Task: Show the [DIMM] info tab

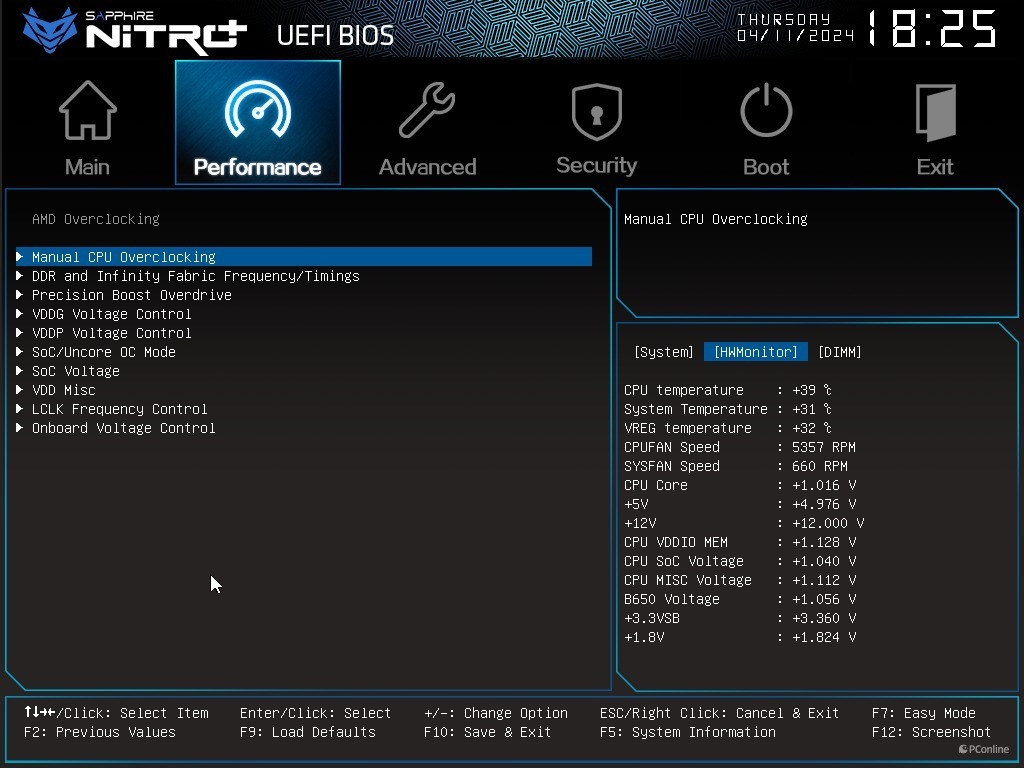Action: click(840, 352)
